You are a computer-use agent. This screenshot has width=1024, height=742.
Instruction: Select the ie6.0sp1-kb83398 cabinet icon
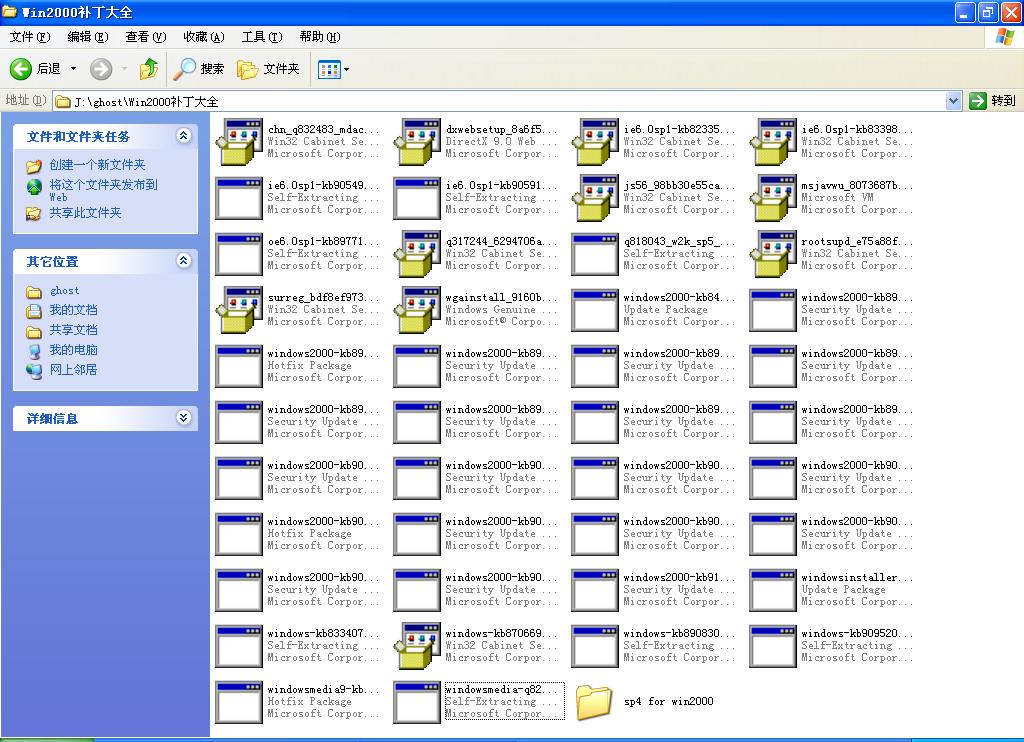(x=773, y=141)
